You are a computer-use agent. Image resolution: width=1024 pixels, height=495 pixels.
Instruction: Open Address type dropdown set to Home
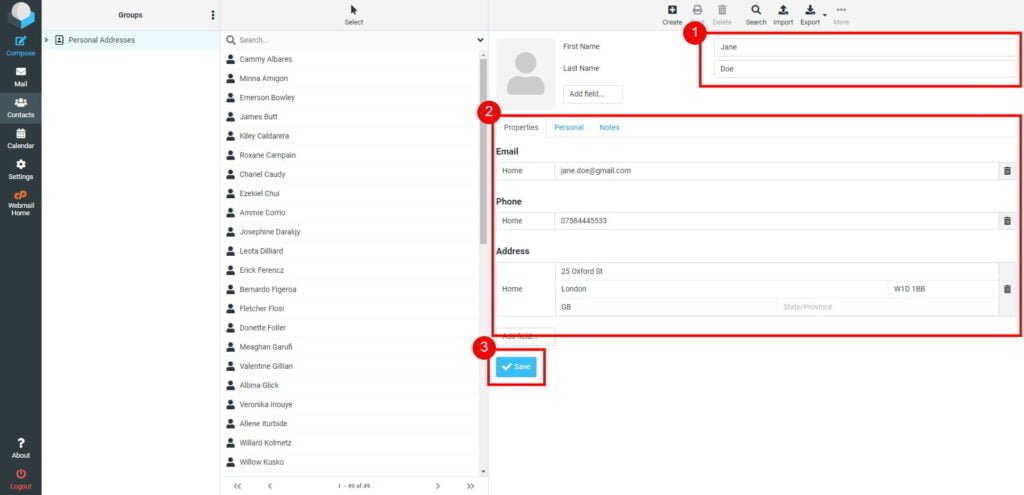coord(525,289)
